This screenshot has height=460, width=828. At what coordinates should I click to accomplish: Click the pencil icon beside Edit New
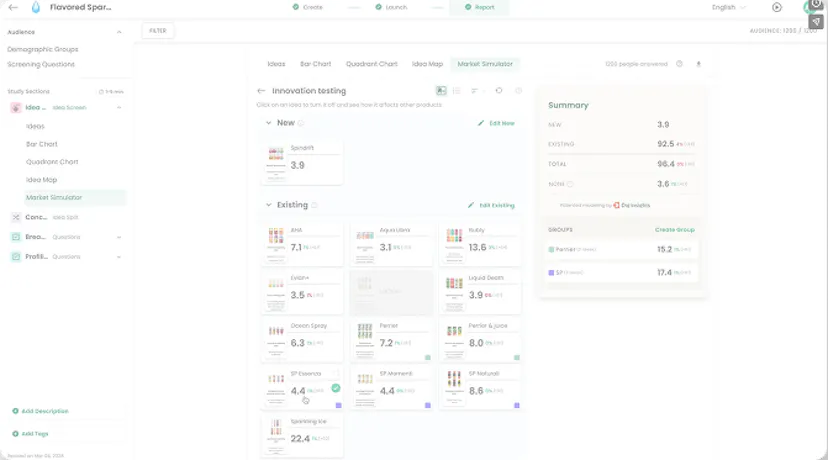tap(481, 123)
